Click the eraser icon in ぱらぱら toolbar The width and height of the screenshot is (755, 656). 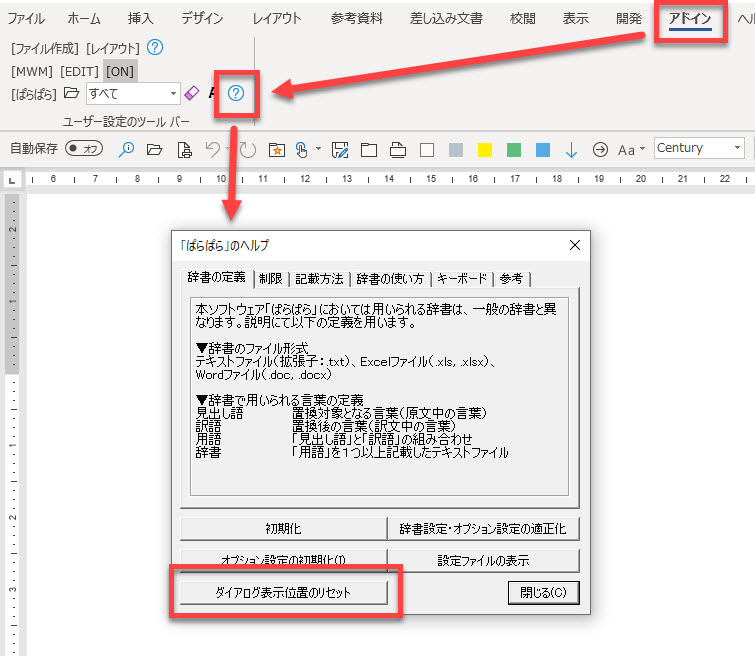point(192,93)
